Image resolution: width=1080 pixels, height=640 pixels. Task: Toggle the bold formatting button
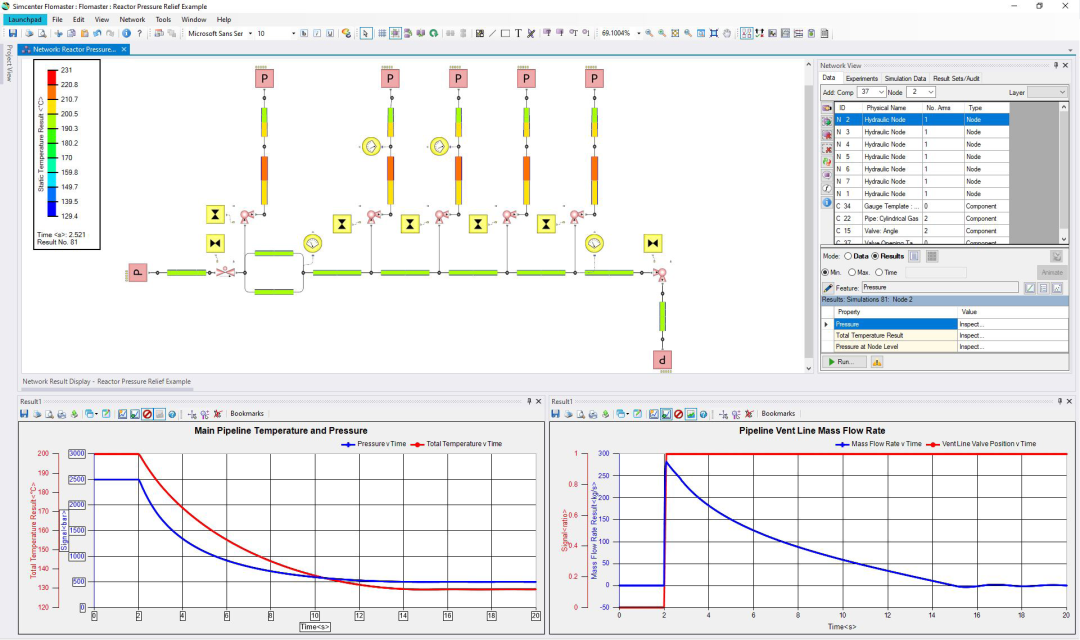click(x=304, y=33)
